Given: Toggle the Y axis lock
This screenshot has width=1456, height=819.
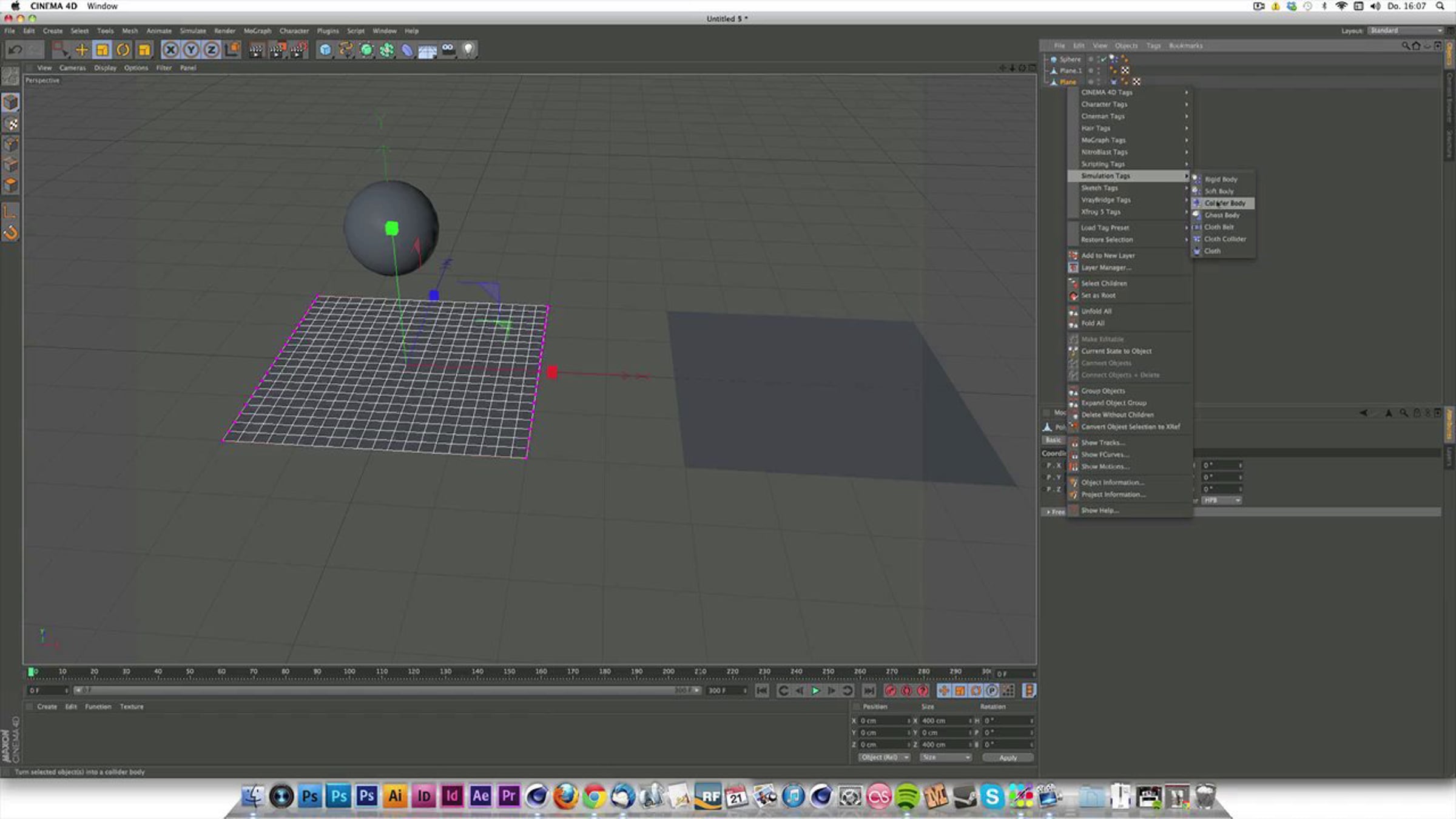Looking at the screenshot, I should [x=191, y=50].
